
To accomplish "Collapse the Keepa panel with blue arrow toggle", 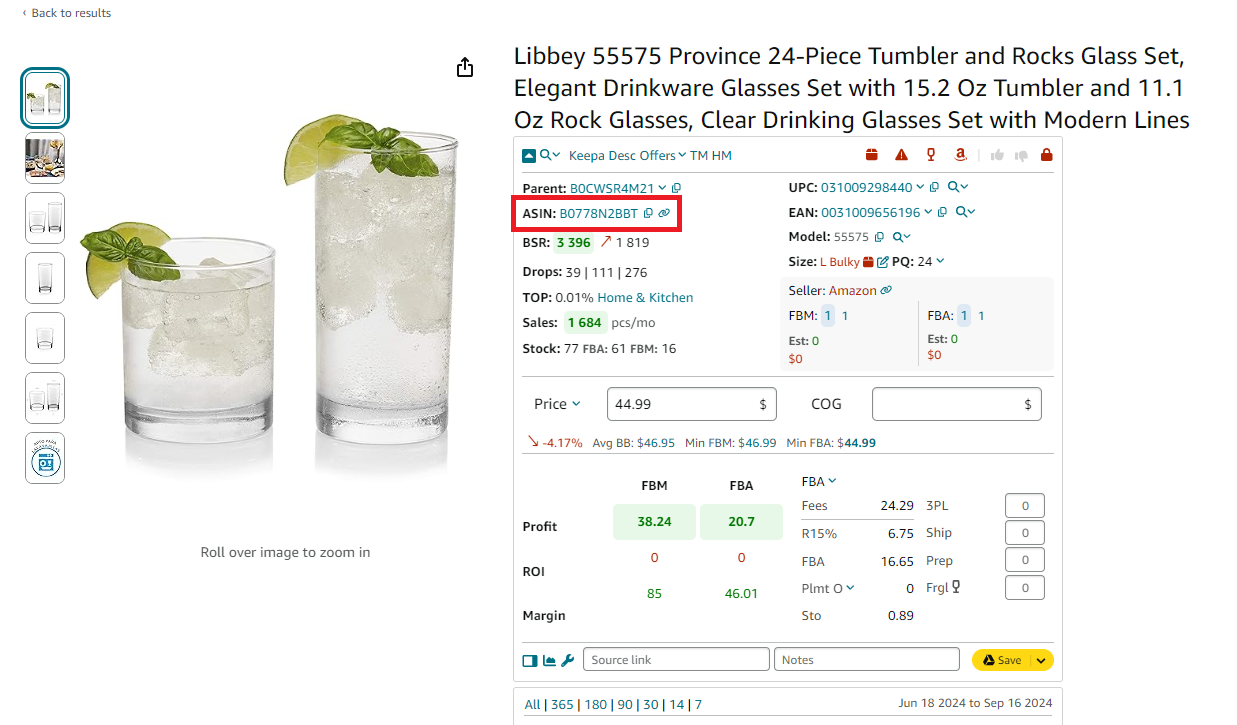I will point(528,155).
